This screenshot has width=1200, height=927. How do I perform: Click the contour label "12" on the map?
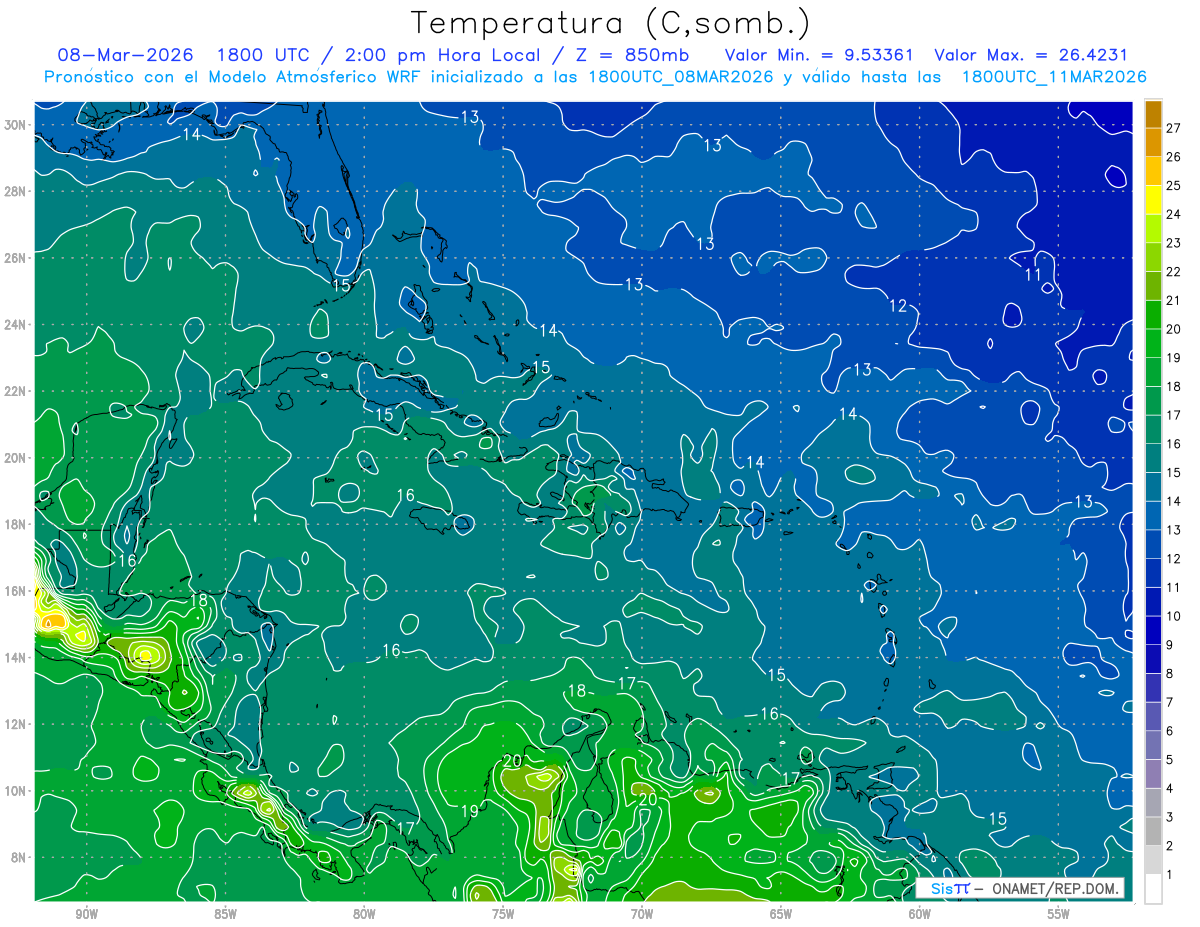click(x=898, y=306)
